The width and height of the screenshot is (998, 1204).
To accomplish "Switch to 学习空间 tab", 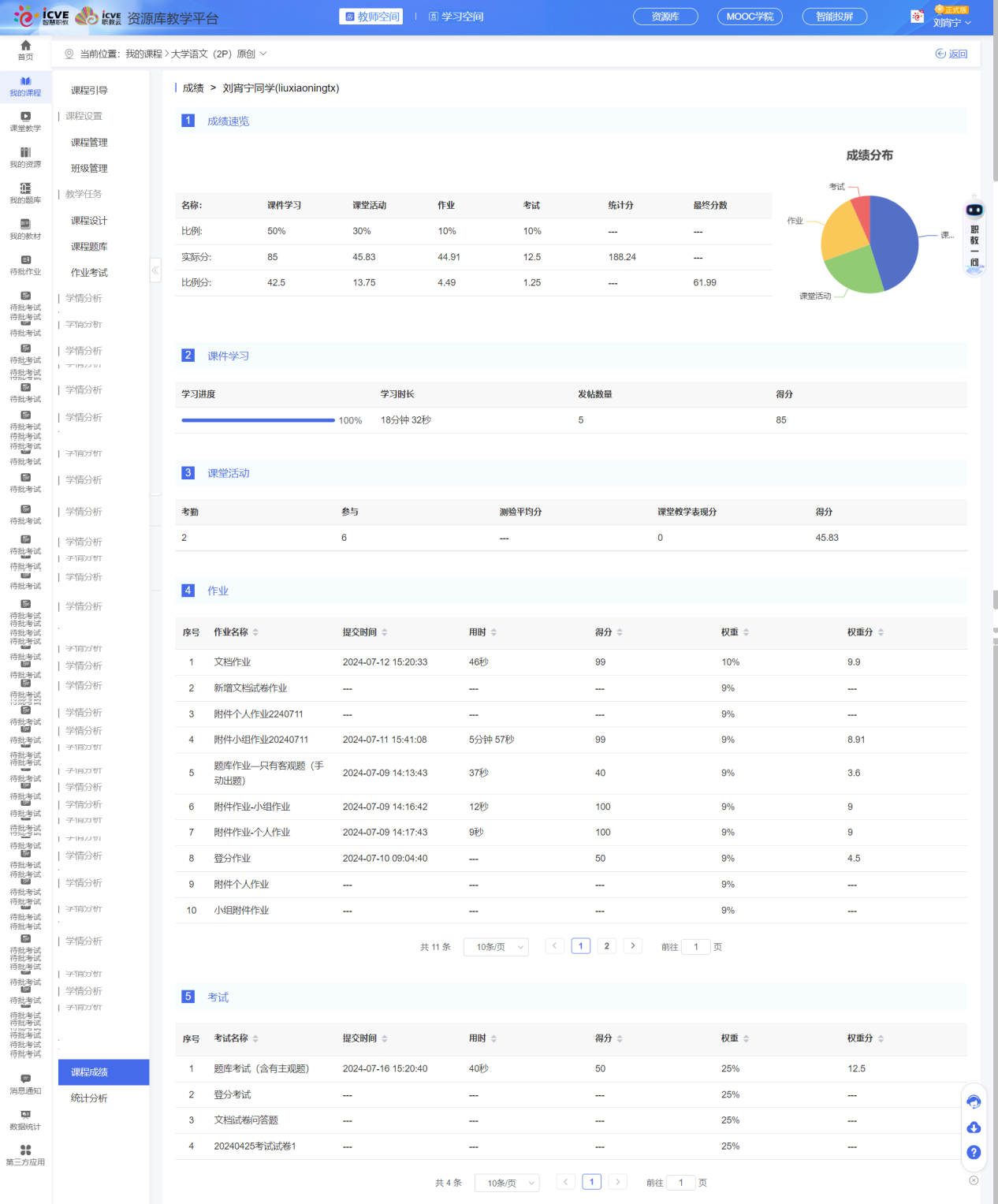I will (x=456, y=17).
